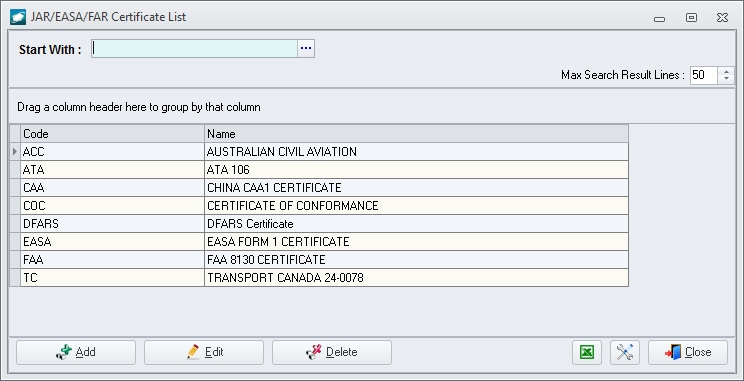Click the Close button with door icon

click(688, 352)
